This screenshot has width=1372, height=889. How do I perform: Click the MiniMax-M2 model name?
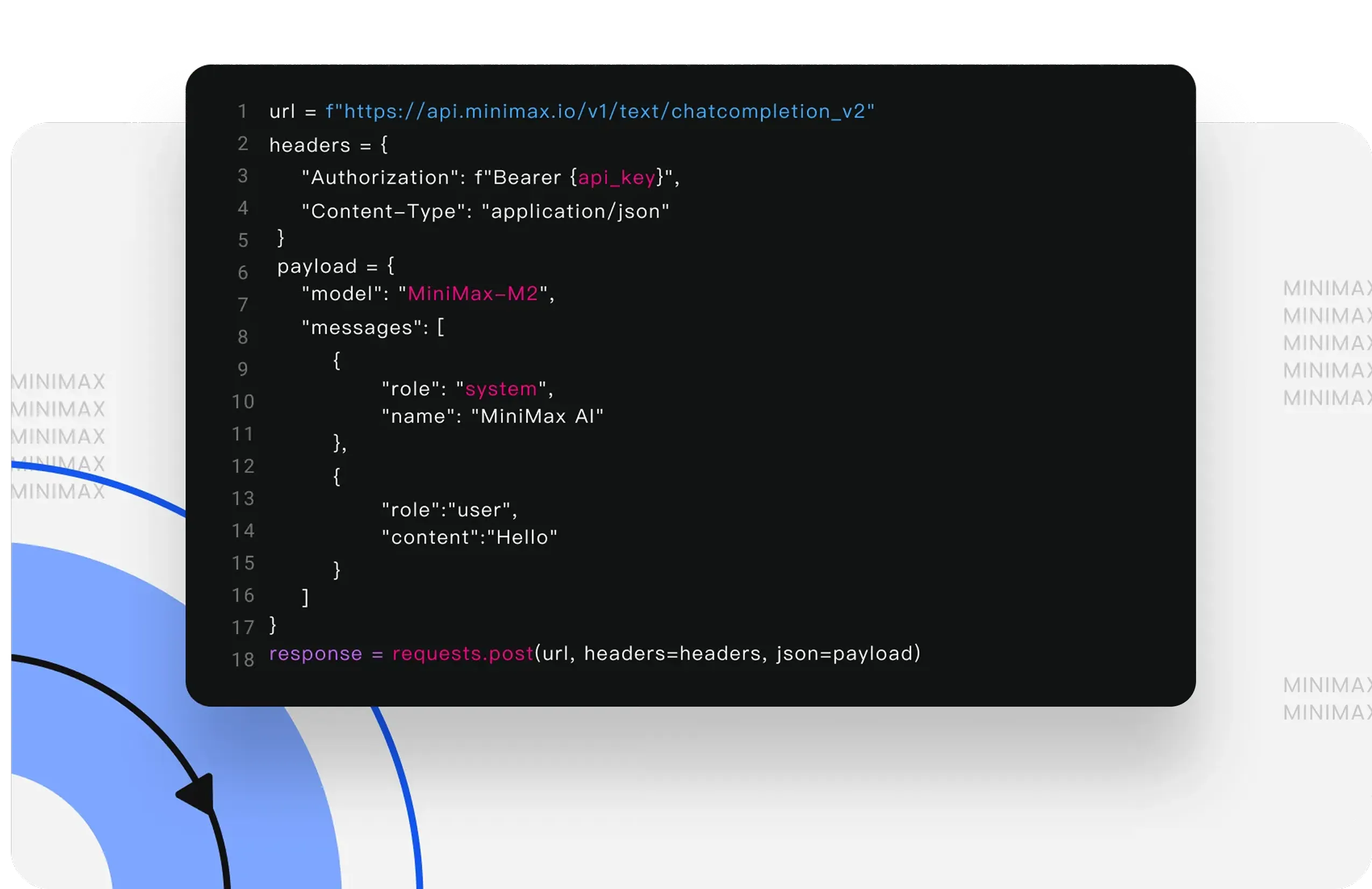[x=473, y=294]
